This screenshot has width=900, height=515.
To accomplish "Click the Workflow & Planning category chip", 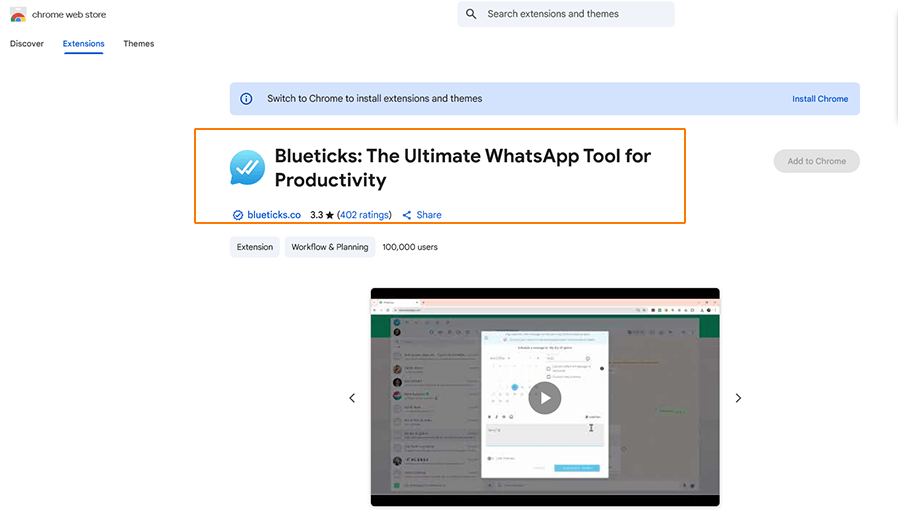I will pyautogui.click(x=330, y=247).
